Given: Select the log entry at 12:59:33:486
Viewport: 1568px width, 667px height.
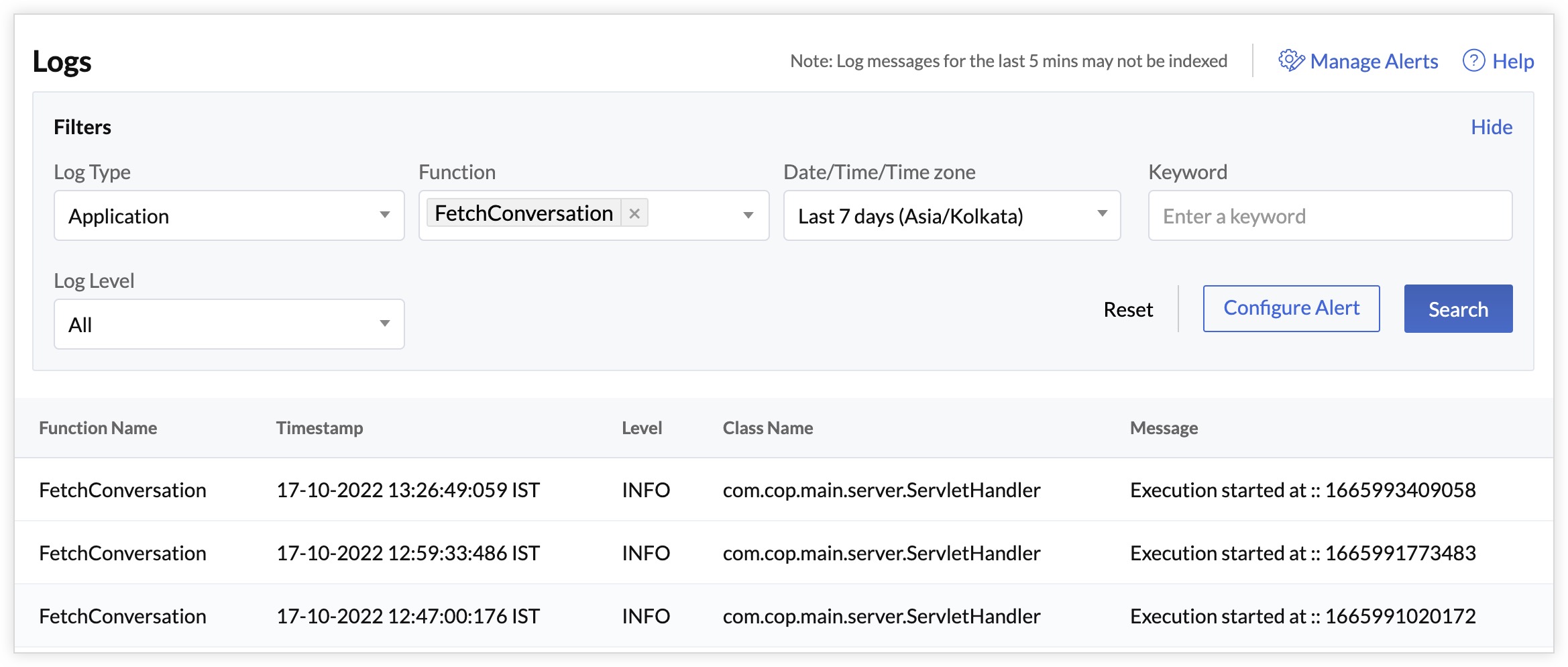Looking at the screenshot, I should click(x=408, y=553).
